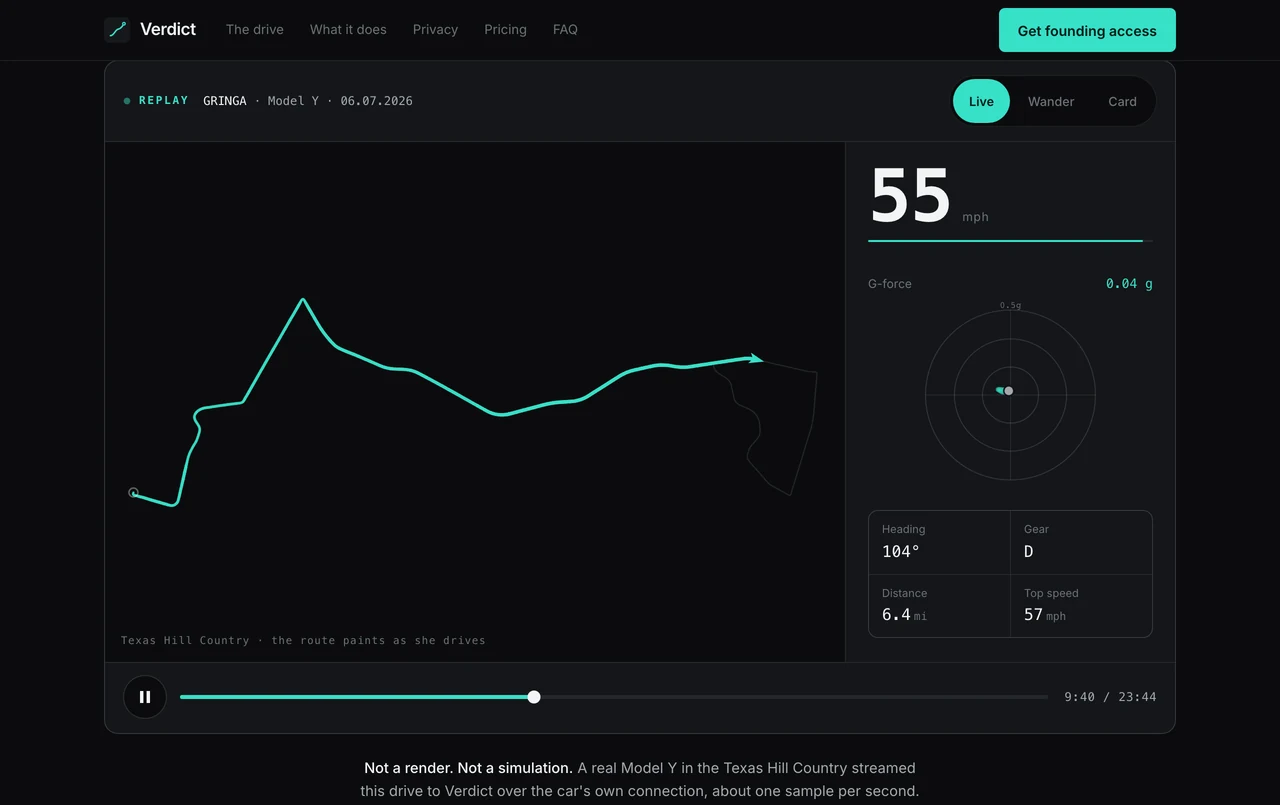1280x805 pixels.
Task: Click the Distance 6.4 mi cell
Action: tap(939, 606)
